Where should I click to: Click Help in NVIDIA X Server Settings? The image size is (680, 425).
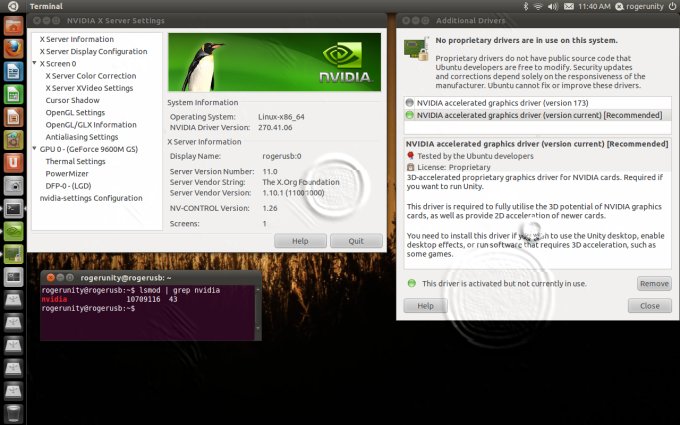[300, 241]
